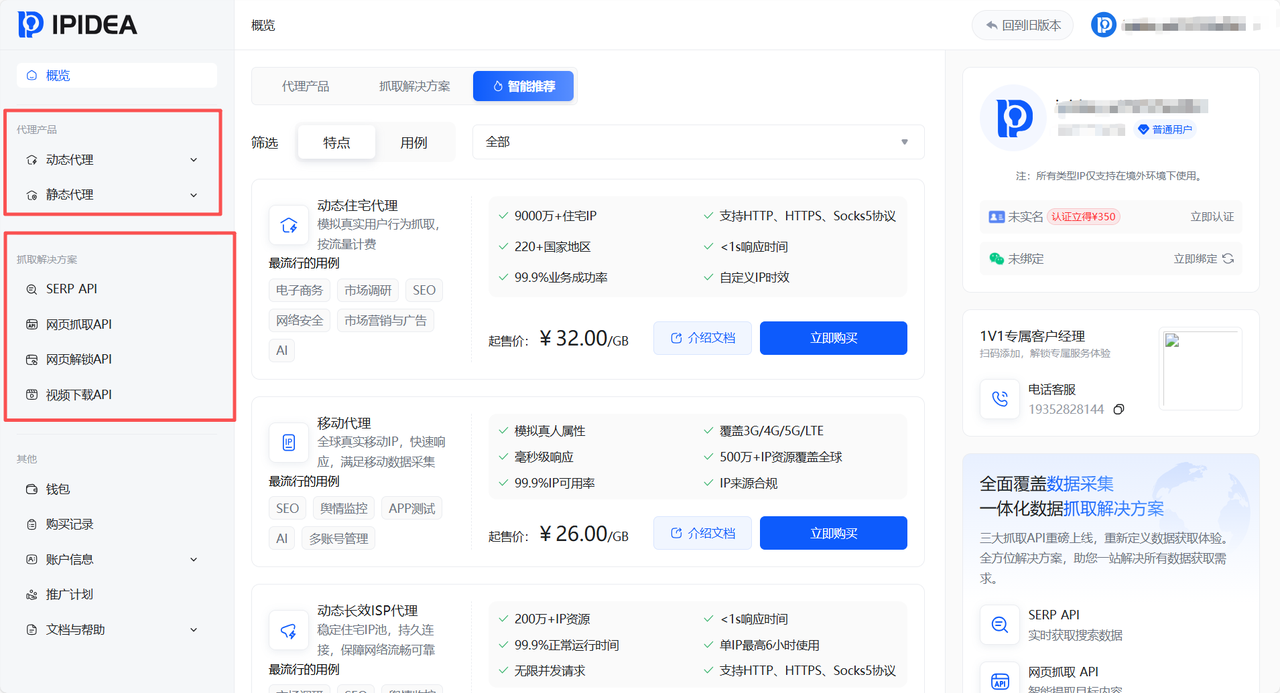Open the 全部 dropdown
This screenshot has height=693, width=1280.
coord(698,142)
